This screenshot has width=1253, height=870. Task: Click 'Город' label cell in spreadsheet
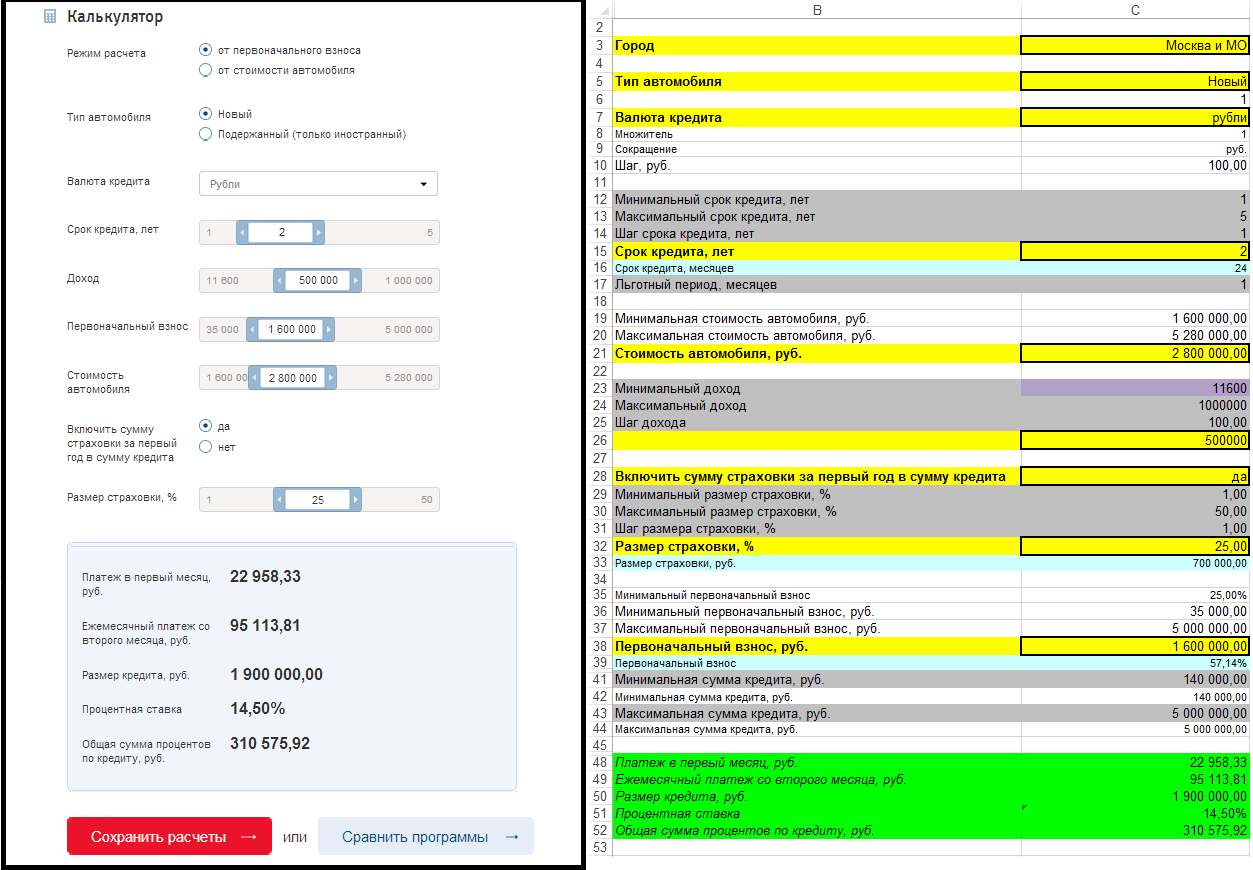[817, 45]
